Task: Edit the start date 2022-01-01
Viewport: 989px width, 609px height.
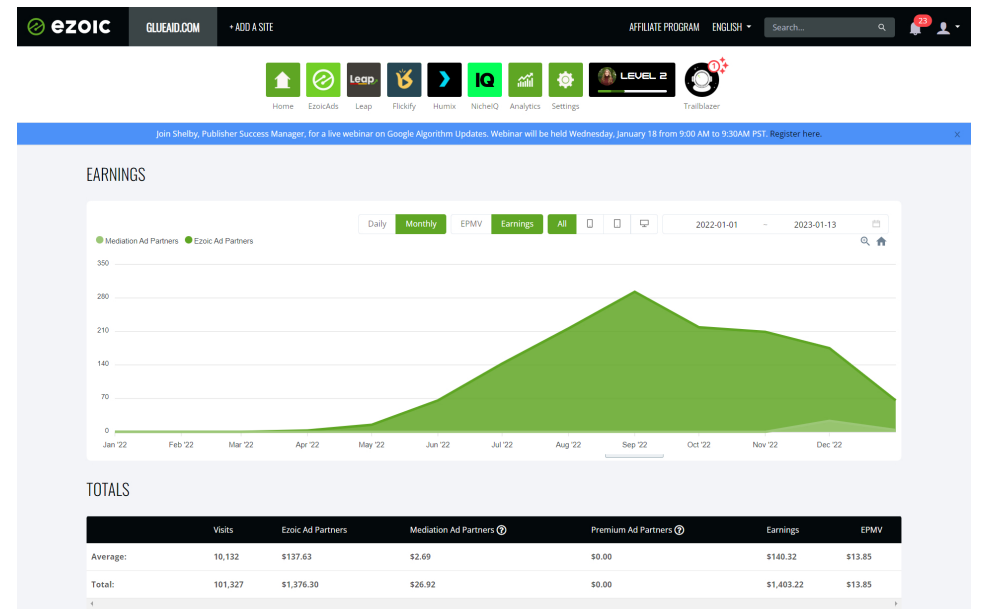Action: (x=716, y=224)
